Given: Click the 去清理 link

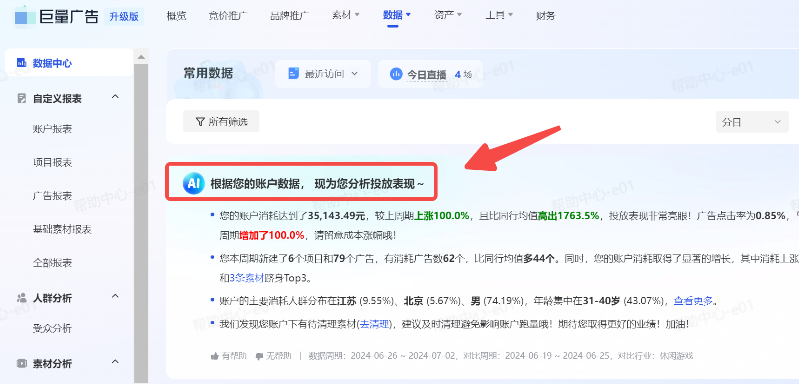Looking at the screenshot, I should click(375, 324).
